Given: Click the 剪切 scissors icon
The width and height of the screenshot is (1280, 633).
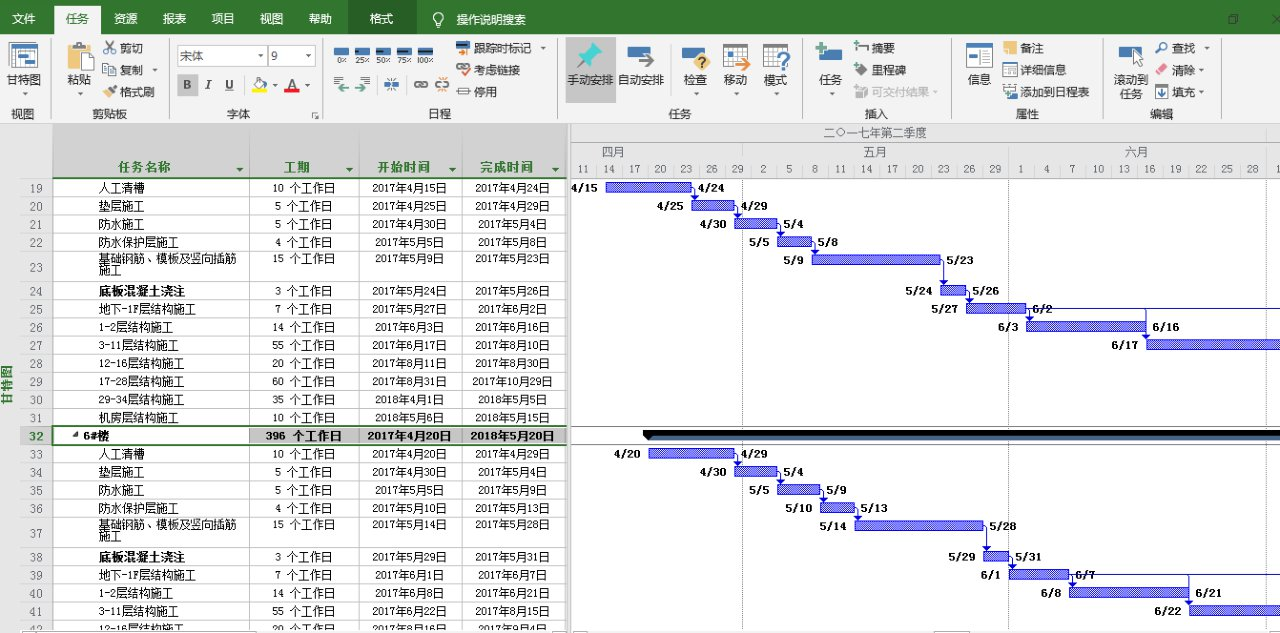Looking at the screenshot, I should point(110,48).
